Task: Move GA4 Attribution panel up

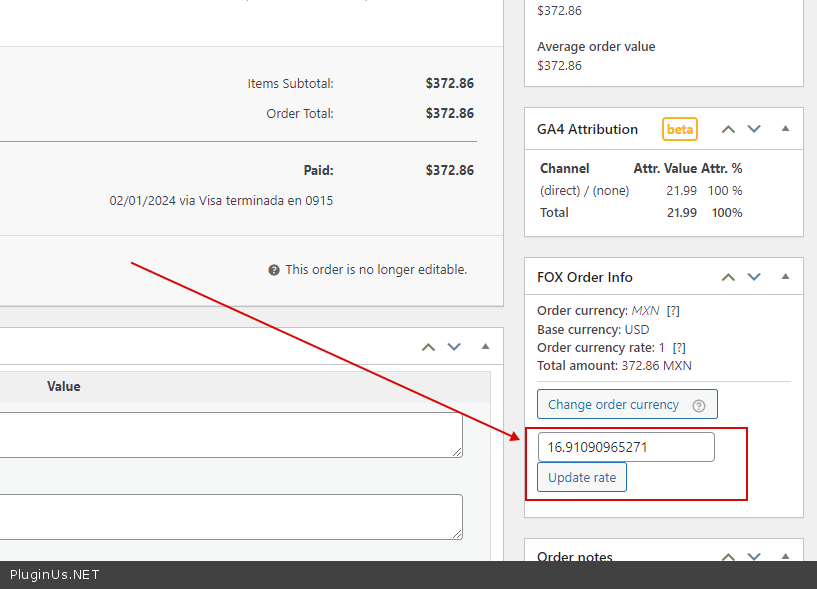Action: point(728,129)
